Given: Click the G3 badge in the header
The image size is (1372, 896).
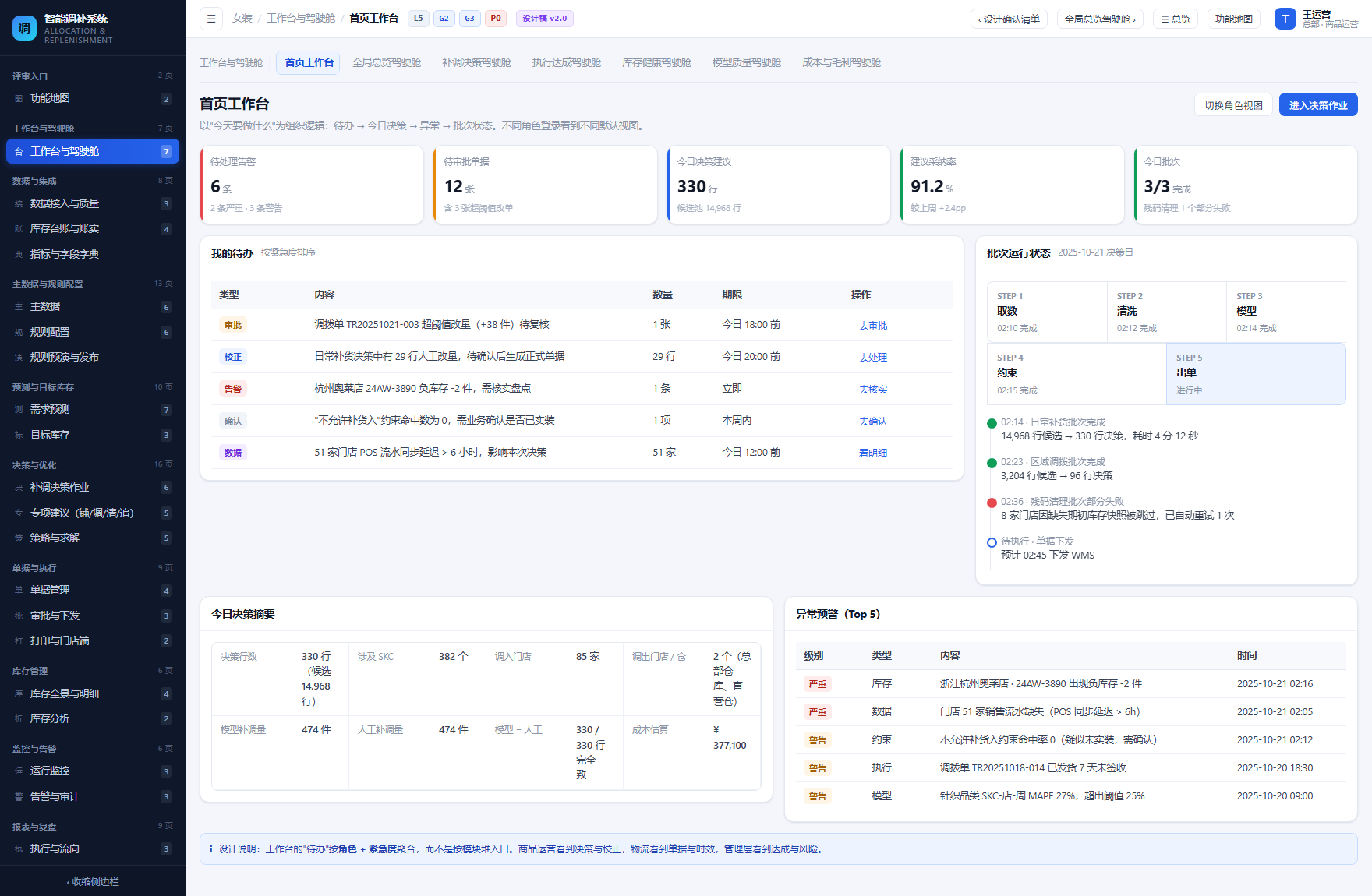Looking at the screenshot, I should click(x=470, y=19).
